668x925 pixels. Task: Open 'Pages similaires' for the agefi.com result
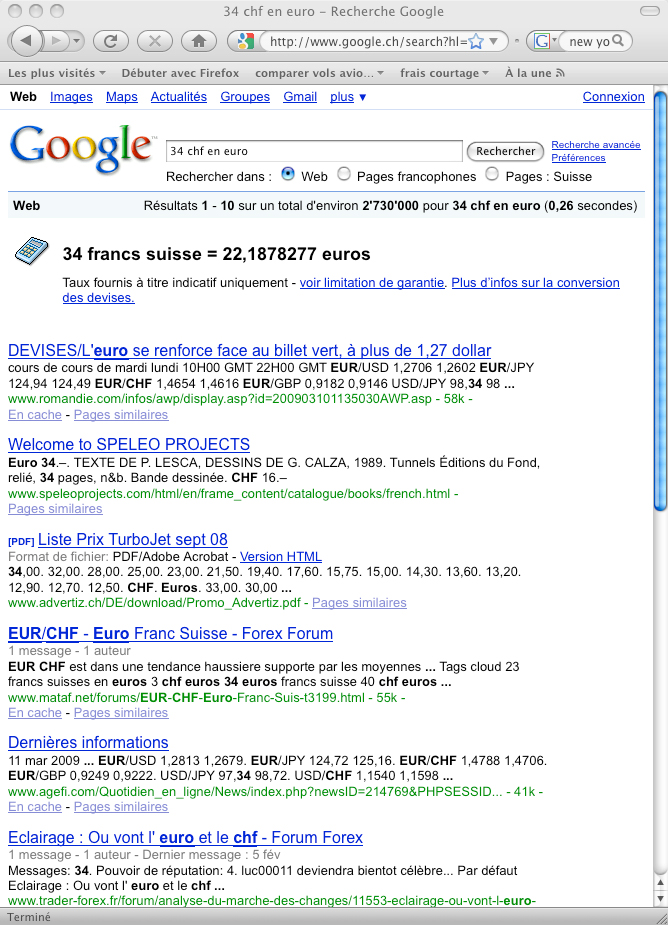121,806
